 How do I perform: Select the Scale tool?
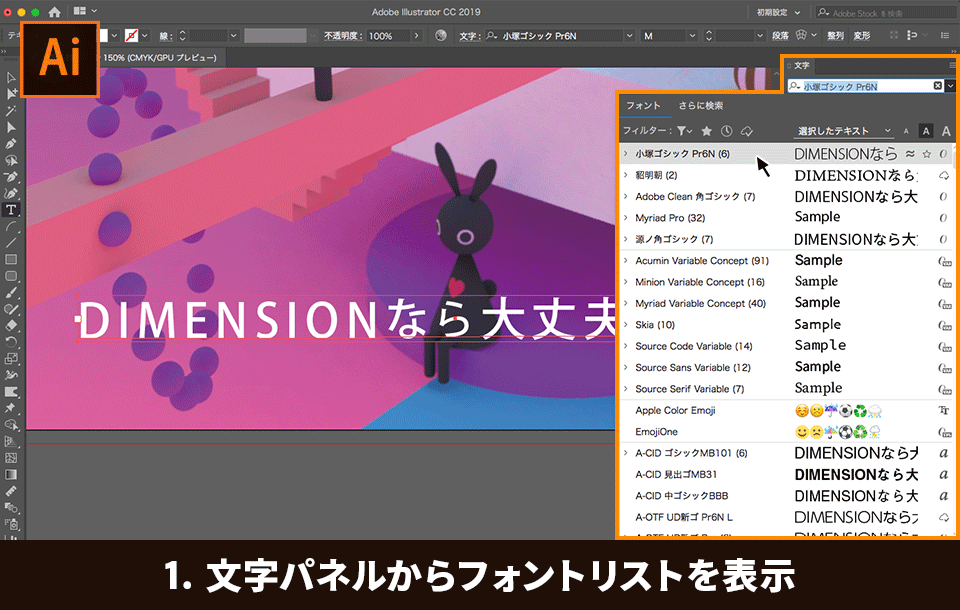tap(10, 359)
